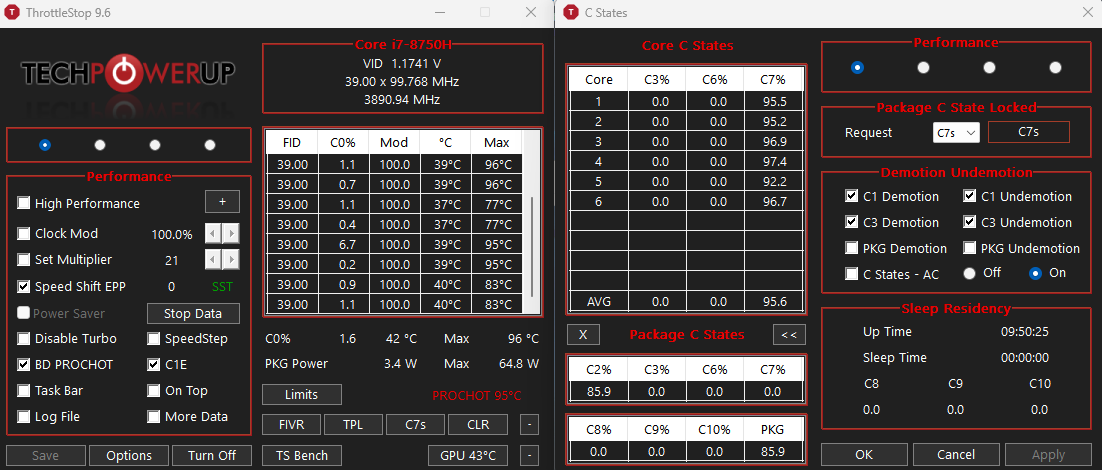Click PROCHOT 95°C status text
This screenshot has width=1102, height=470.
[477, 396]
